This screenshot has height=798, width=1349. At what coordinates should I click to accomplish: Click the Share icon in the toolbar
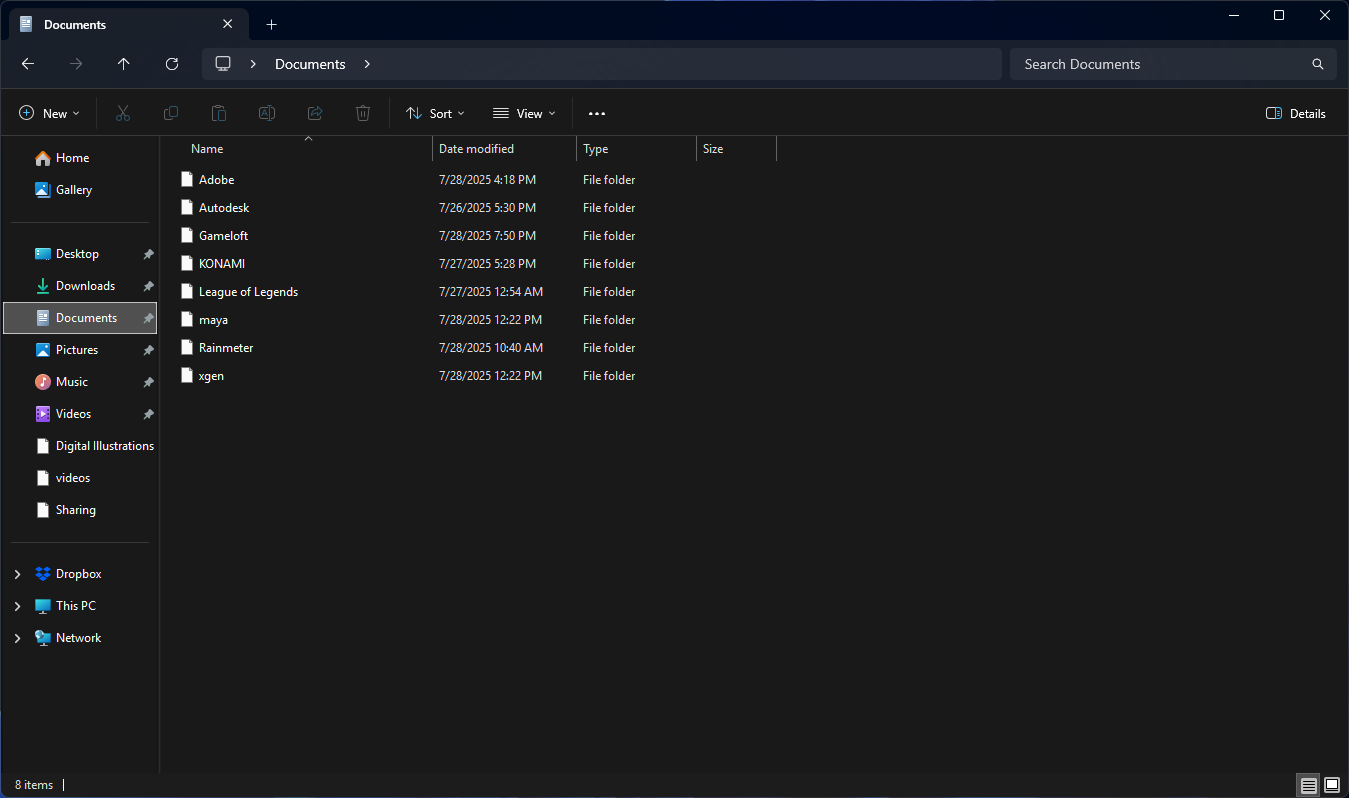point(314,113)
